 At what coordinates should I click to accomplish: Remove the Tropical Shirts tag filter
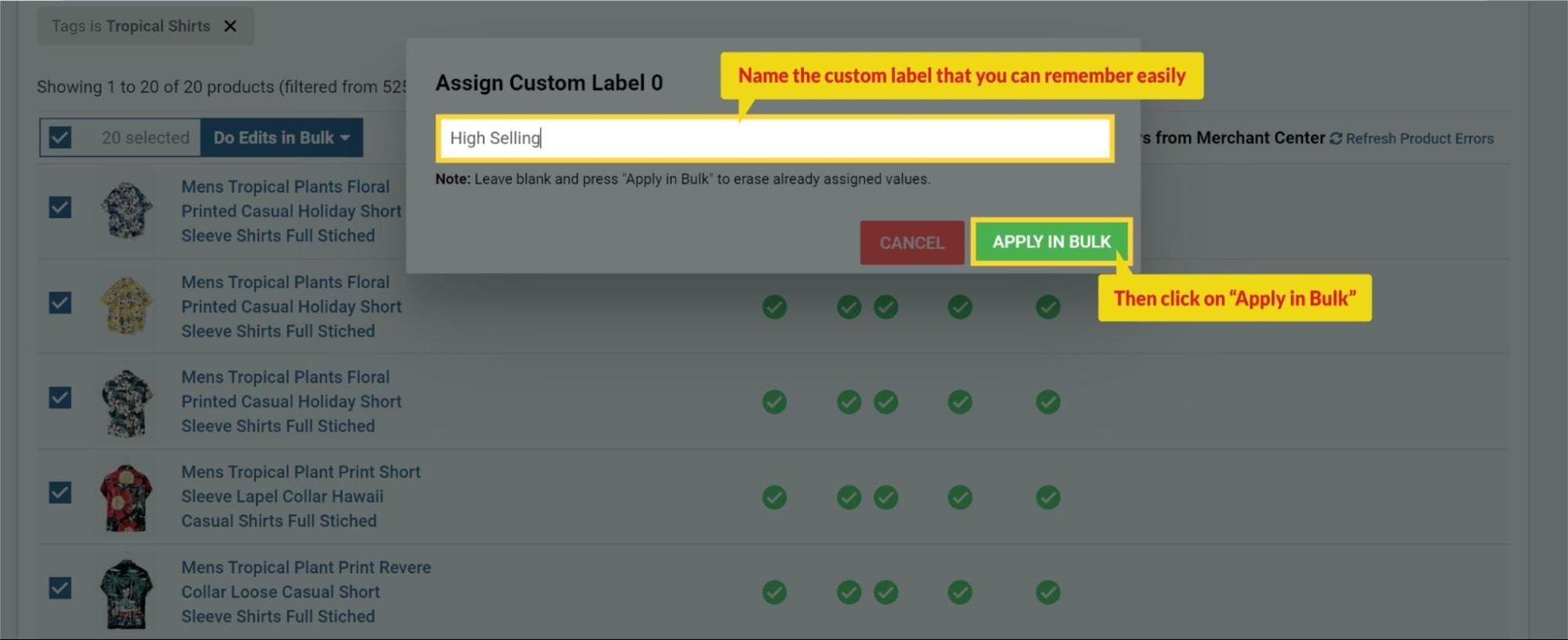click(x=230, y=26)
